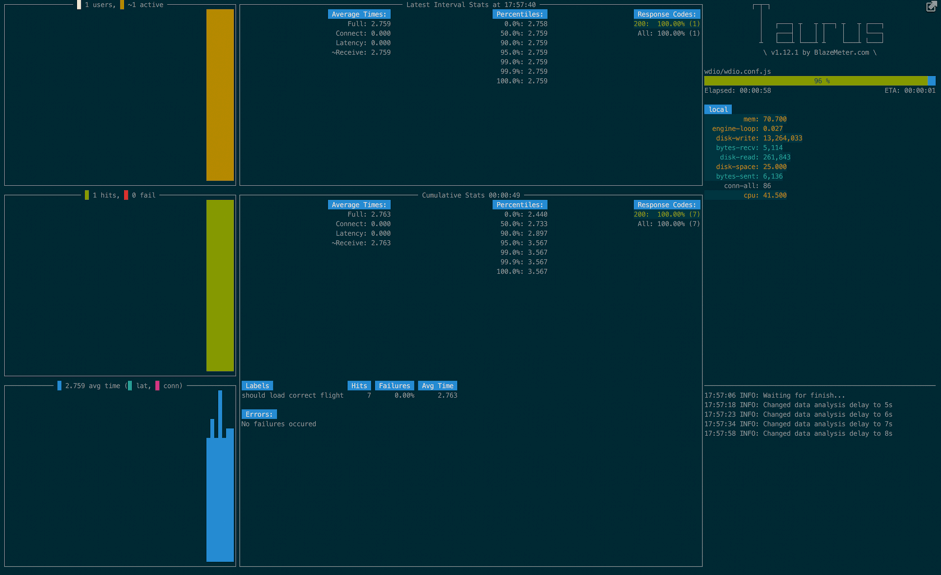Image resolution: width=941 pixels, height=575 pixels.
Task: Click the 'v1.12.1 by BlazeMeter.com' version text
Action: coord(819,52)
